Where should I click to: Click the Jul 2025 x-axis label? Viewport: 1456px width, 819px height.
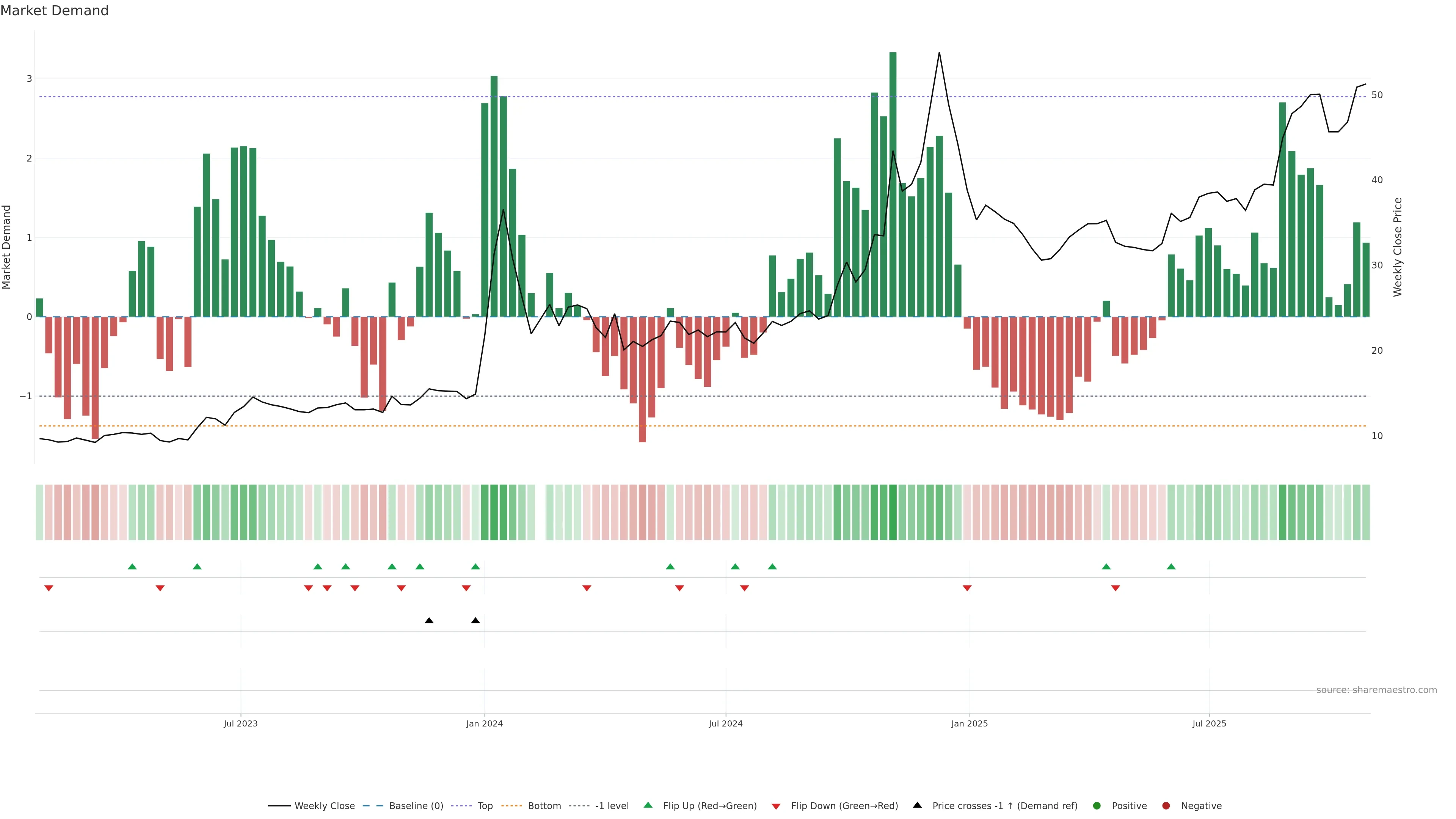pos(1210,723)
